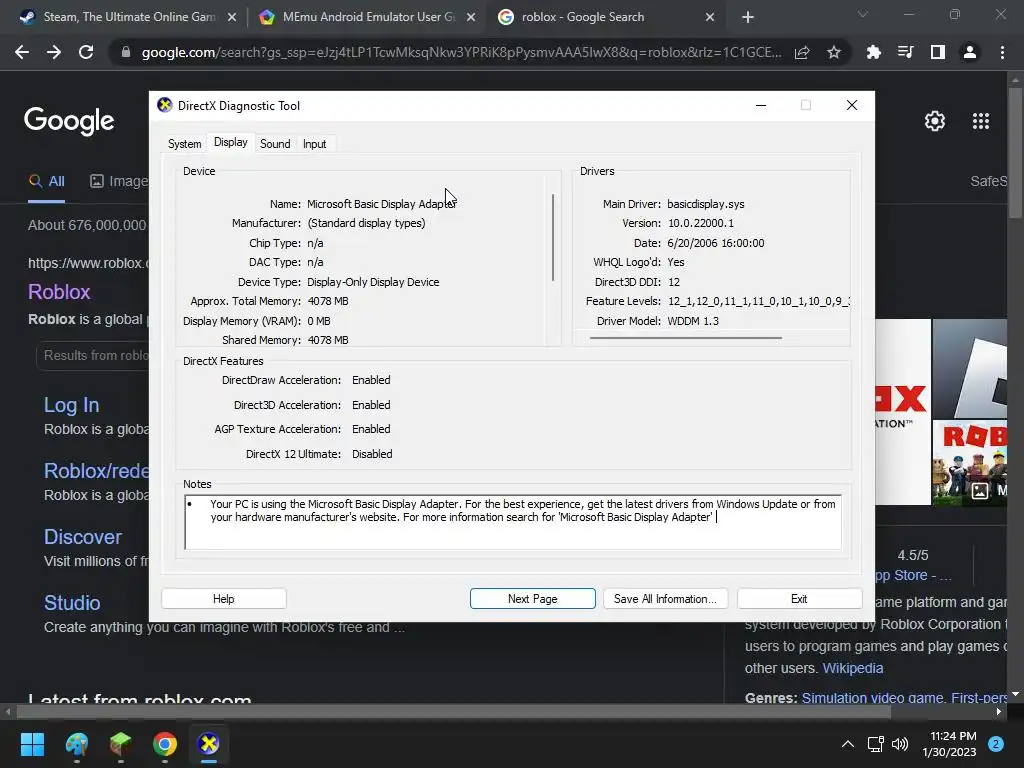Reload the current page

pyautogui.click(x=86, y=52)
